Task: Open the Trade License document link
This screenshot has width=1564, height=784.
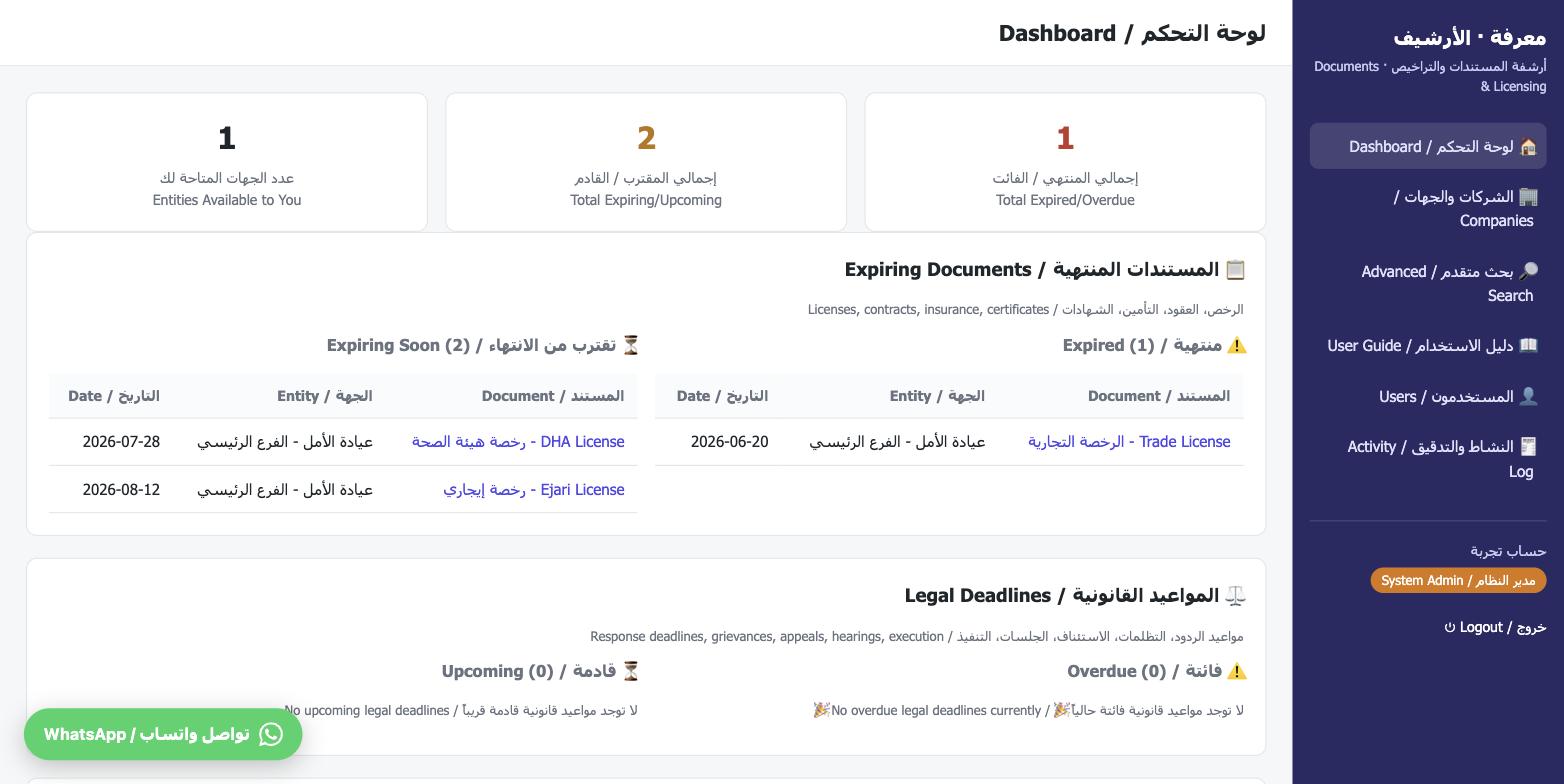Action: point(1129,442)
